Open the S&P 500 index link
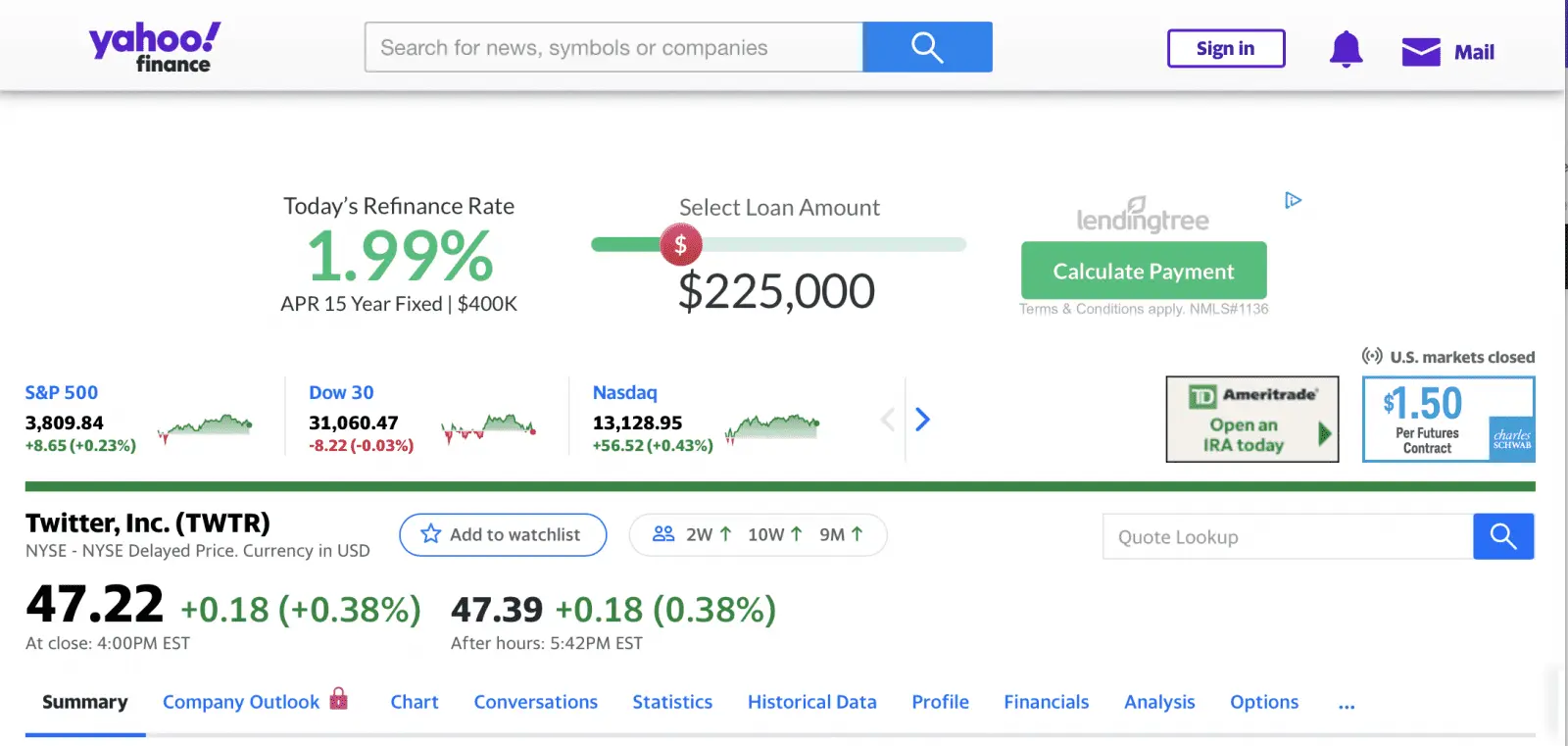 (x=61, y=392)
